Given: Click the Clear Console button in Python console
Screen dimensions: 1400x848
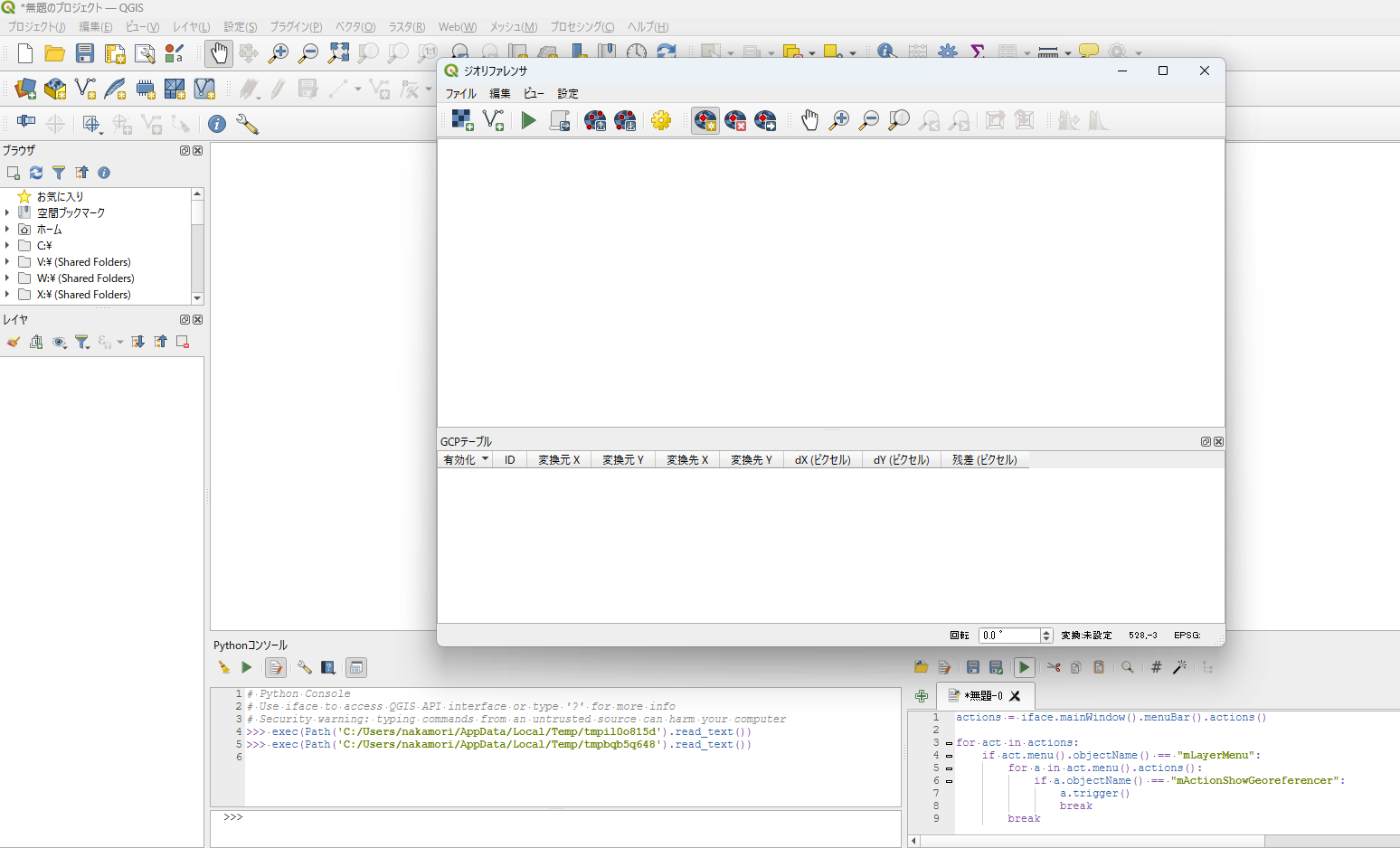Looking at the screenshot, I should click(223, 667).
